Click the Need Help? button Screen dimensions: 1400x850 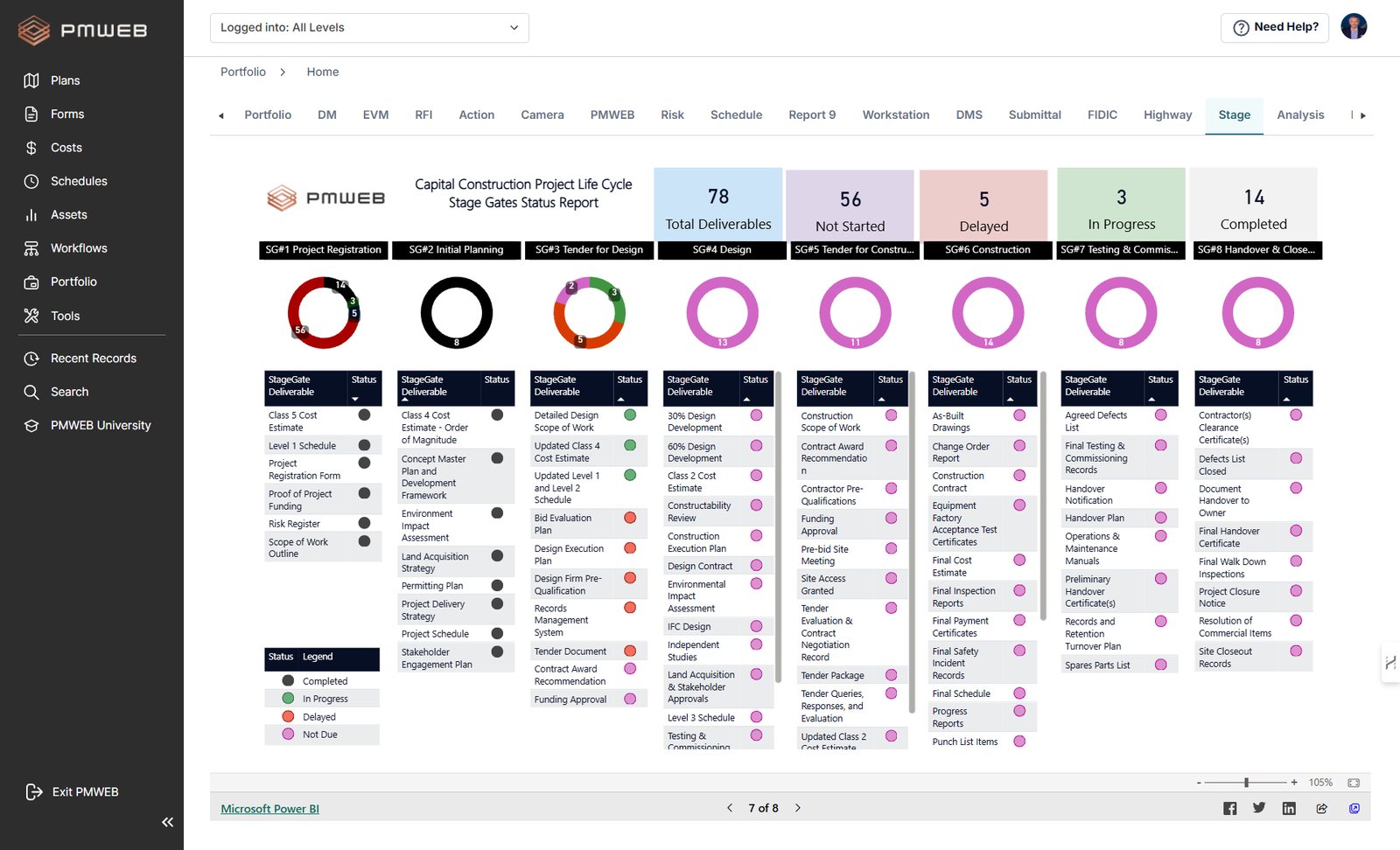pos(1275,27)
